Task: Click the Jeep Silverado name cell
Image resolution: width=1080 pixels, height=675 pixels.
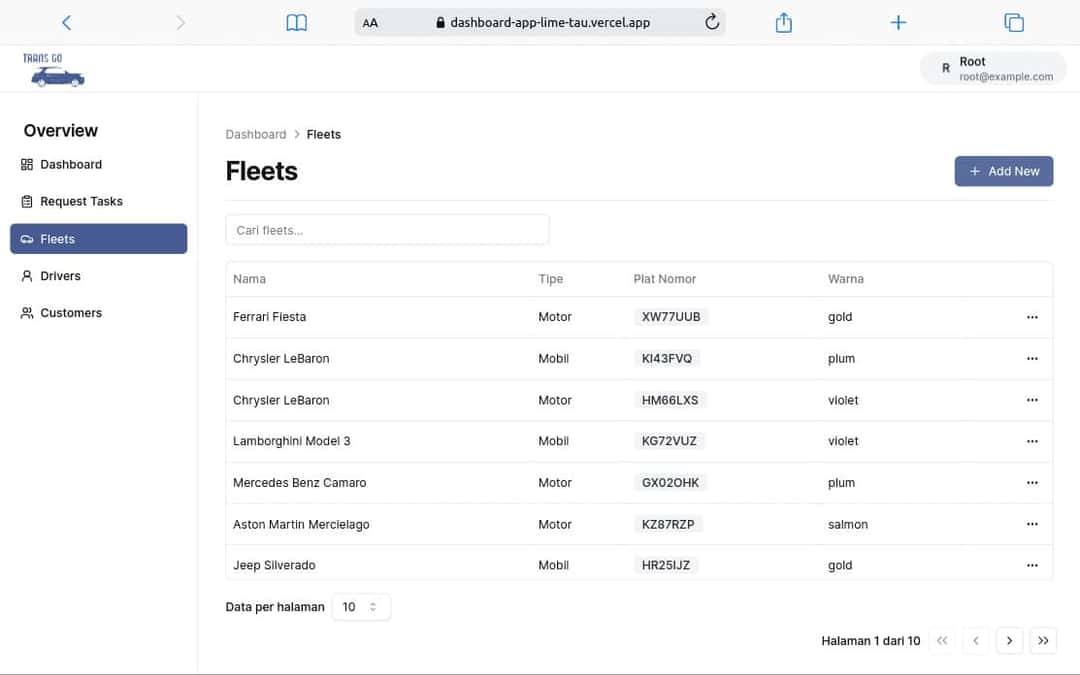Action: (x=274, y=565)
